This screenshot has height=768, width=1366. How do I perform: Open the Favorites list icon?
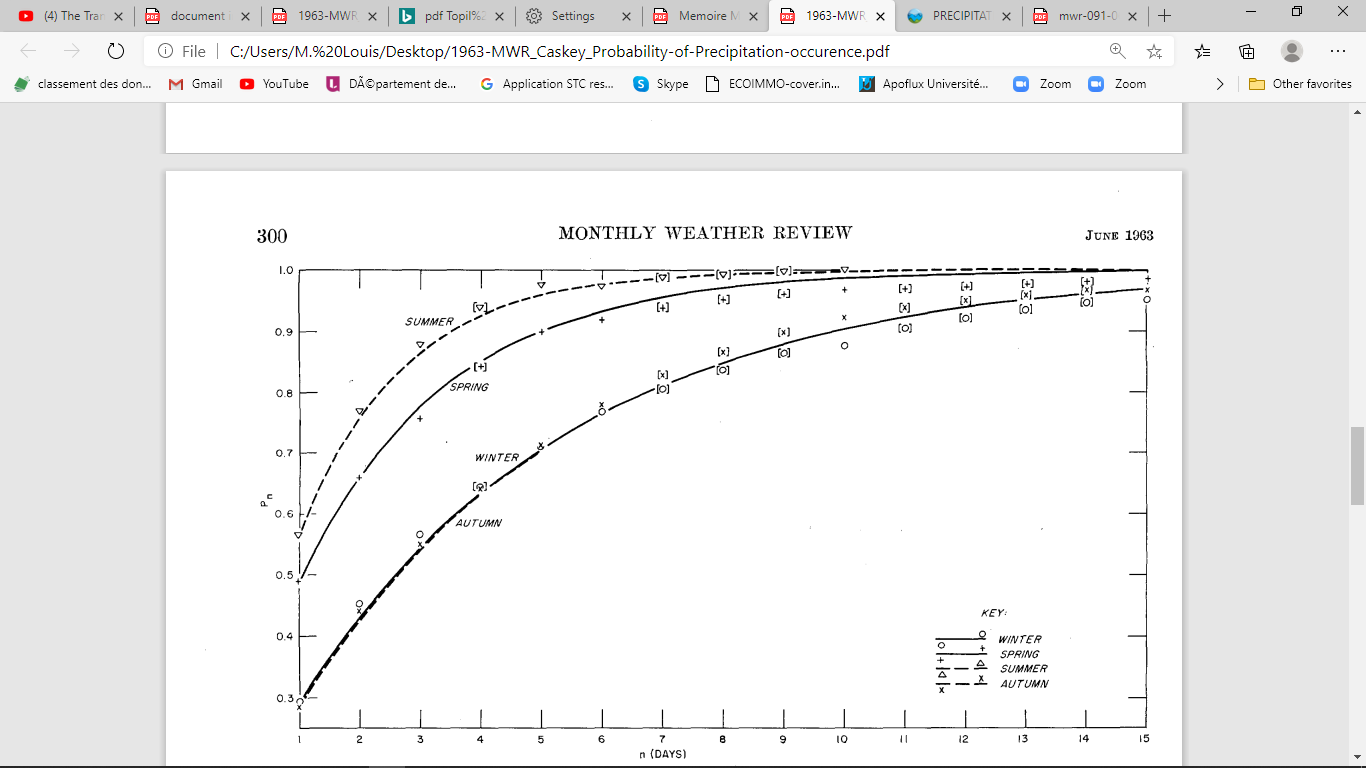[1203, 51]
